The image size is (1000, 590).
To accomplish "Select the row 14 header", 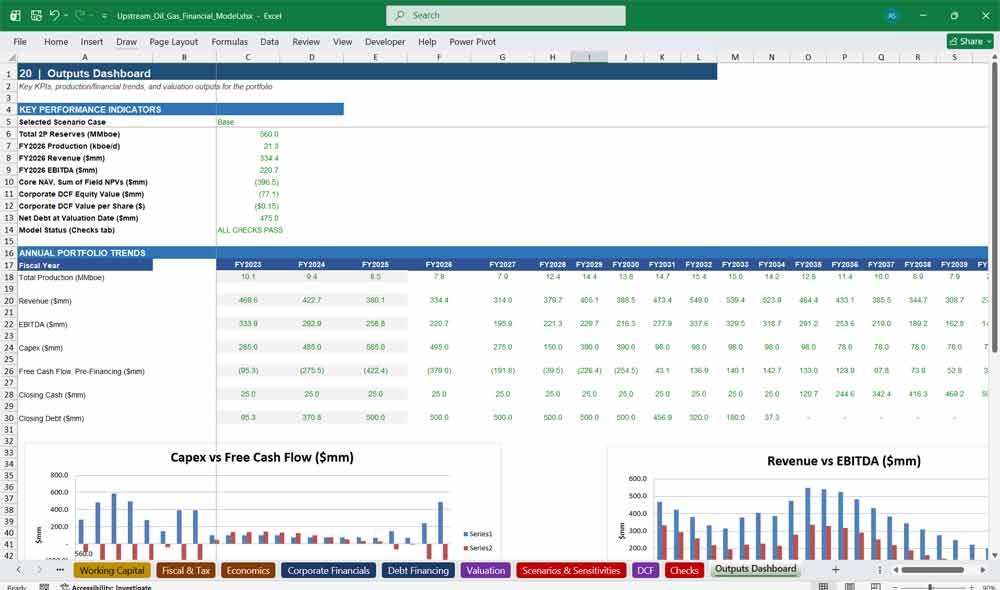I will [x=9, y=230].
